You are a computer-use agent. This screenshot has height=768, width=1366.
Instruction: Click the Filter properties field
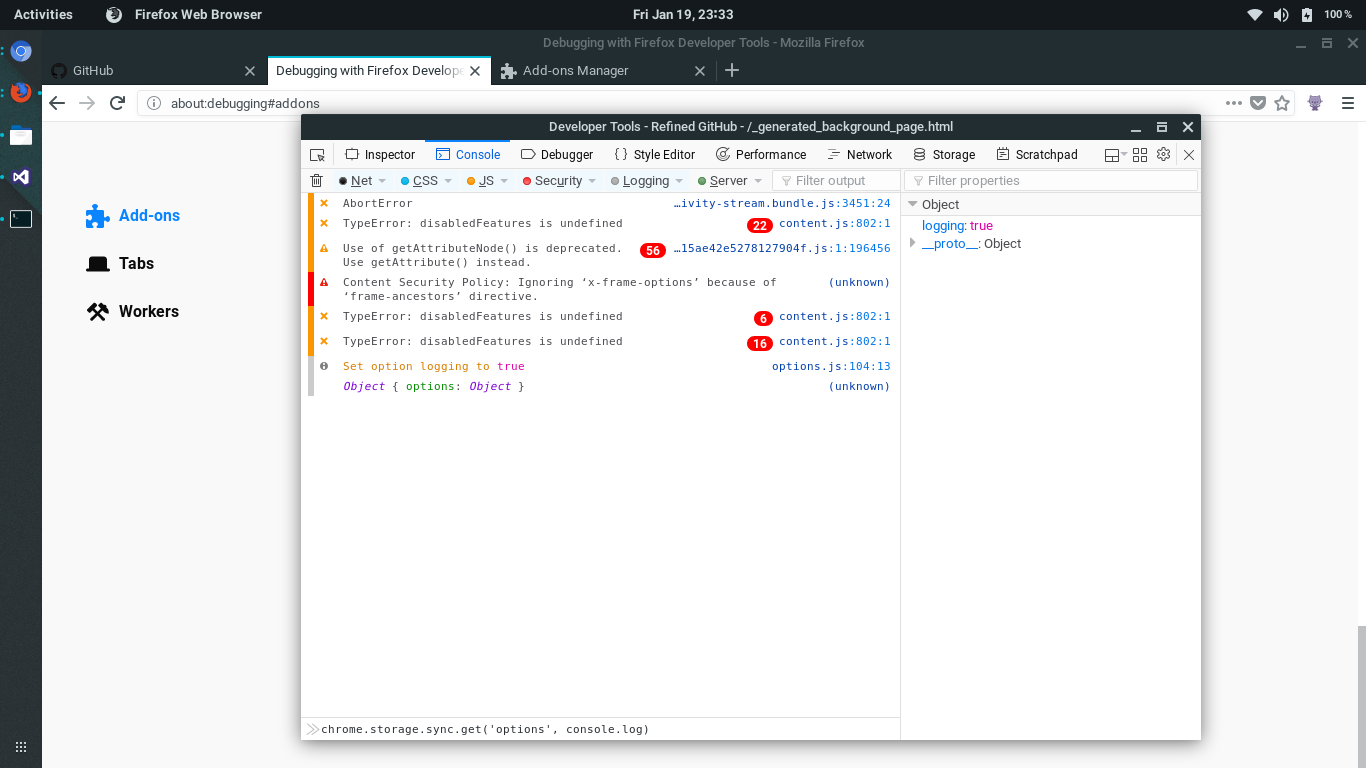pos(1051,181)
